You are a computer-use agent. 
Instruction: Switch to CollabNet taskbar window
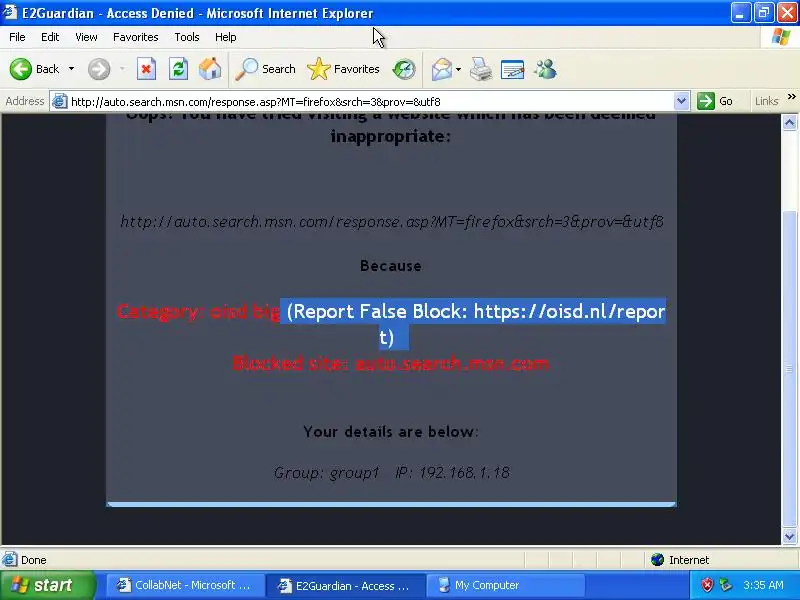(x=185, y=585)
